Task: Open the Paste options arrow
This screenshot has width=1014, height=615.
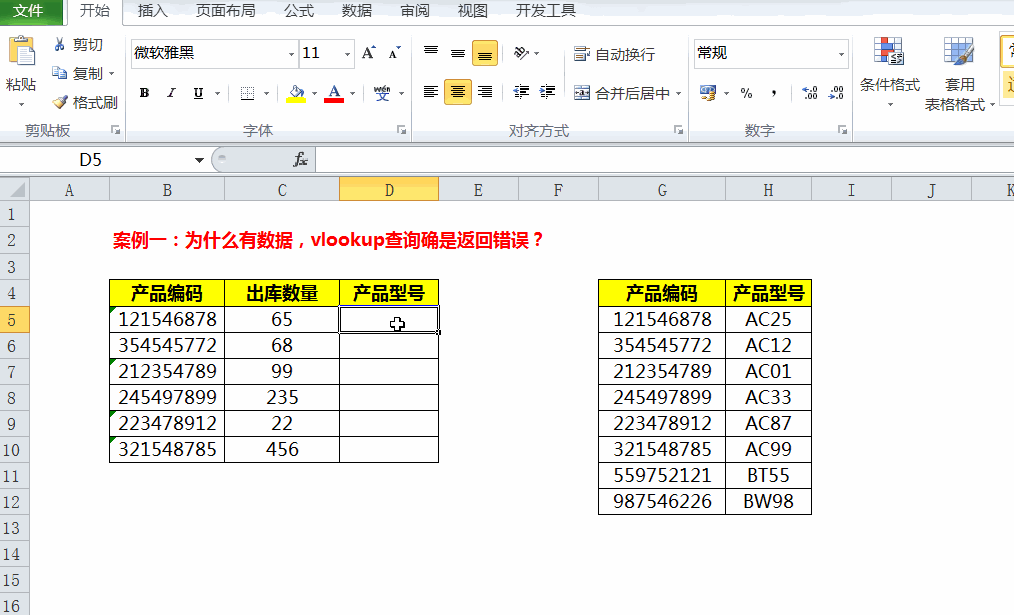Action: 21,104
